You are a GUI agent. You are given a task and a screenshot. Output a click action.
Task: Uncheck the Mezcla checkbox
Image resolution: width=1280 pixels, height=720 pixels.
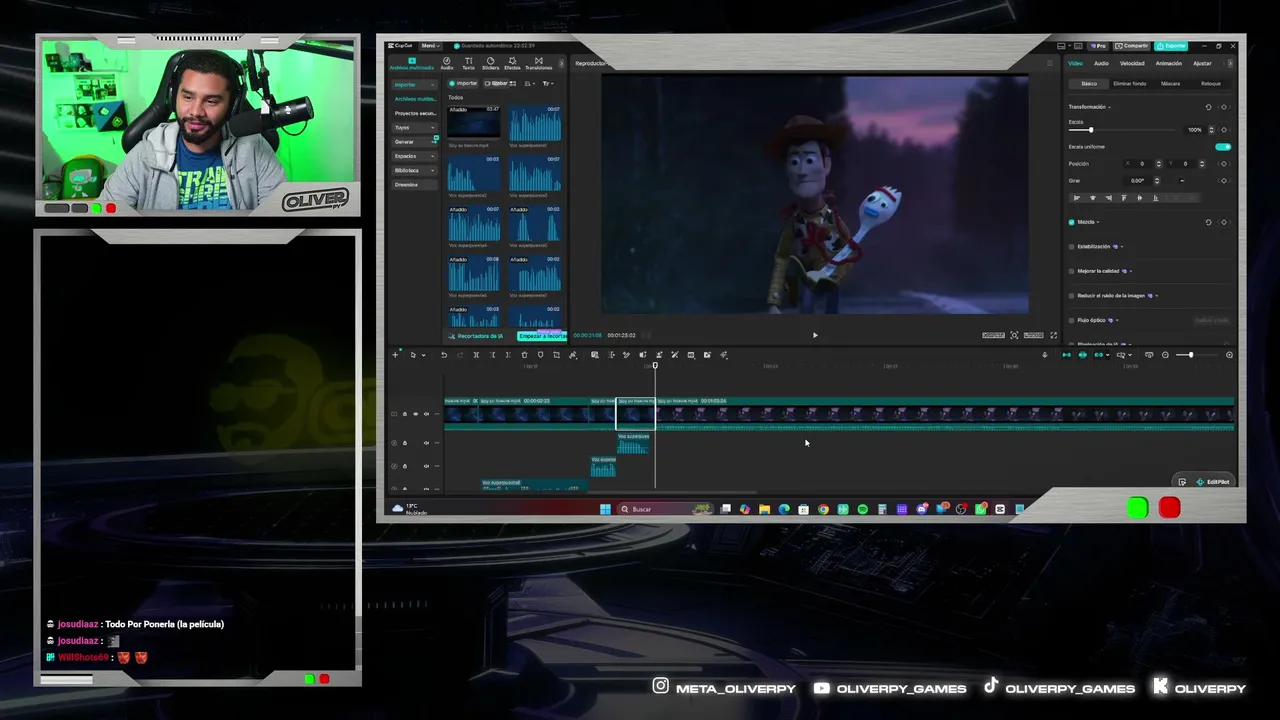coord(1072,222)
